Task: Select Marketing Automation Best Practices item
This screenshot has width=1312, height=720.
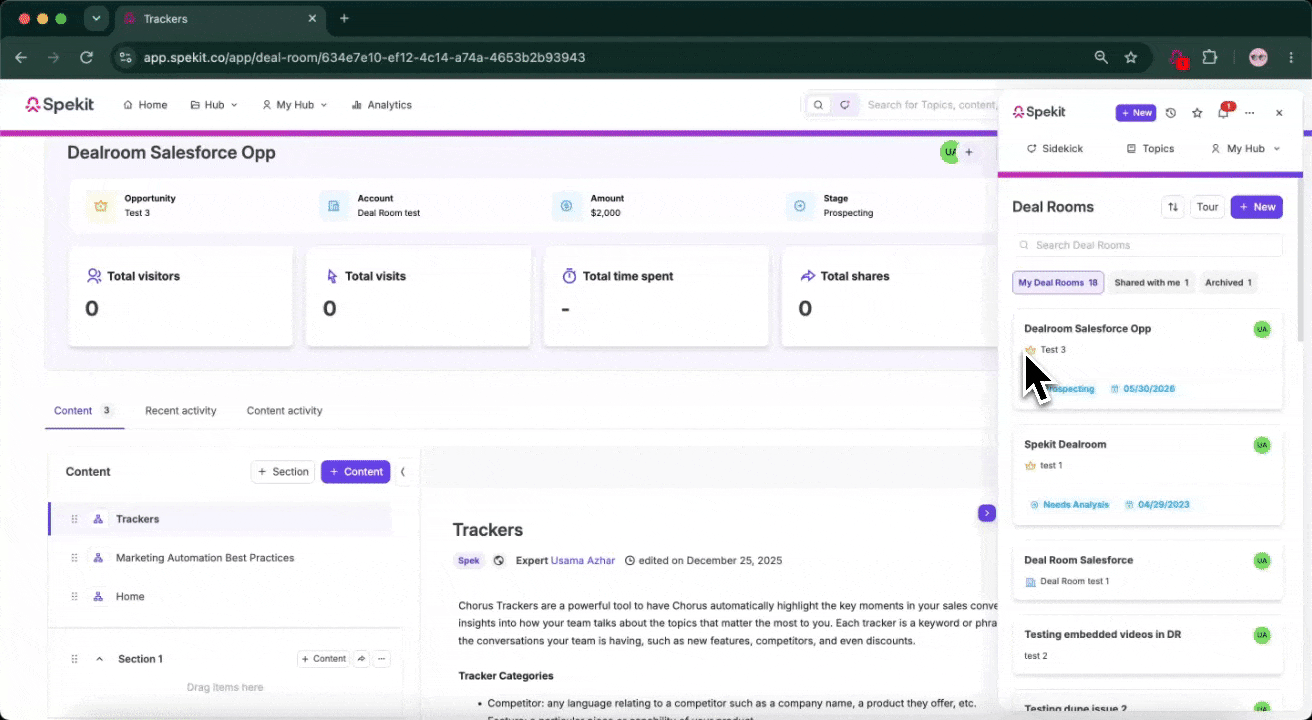Action: click(220, 558)
